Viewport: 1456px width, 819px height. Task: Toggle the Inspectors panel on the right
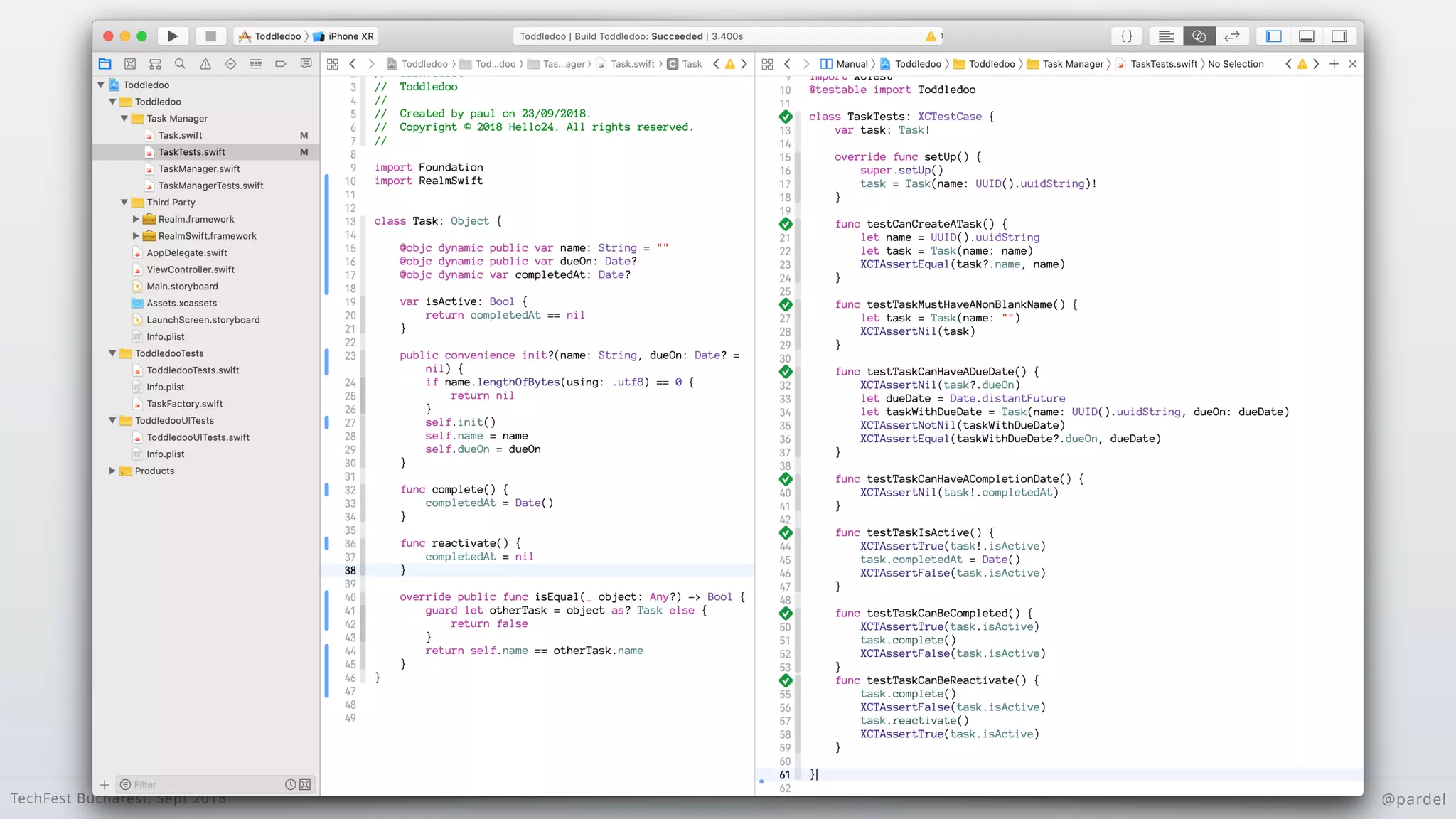[x=1339, y=36]
